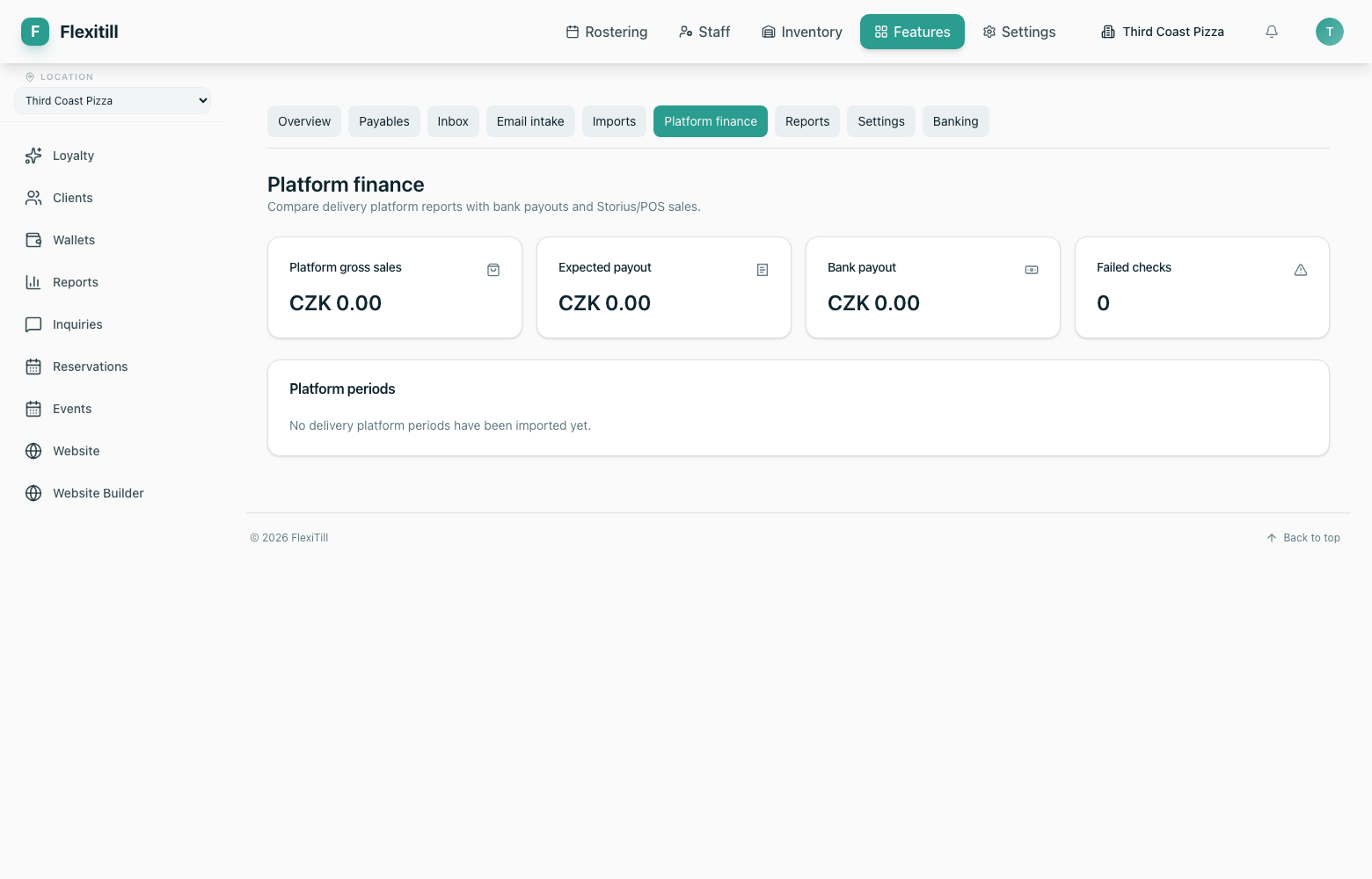Open Inventory in top navigation
Screen dimensions: 1372x879
(802, 32)
